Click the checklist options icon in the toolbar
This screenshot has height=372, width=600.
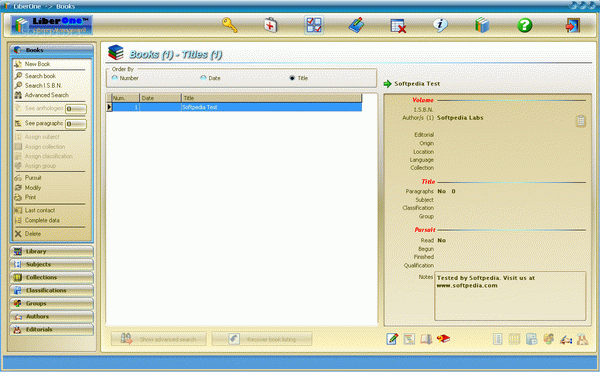[314, 25]
